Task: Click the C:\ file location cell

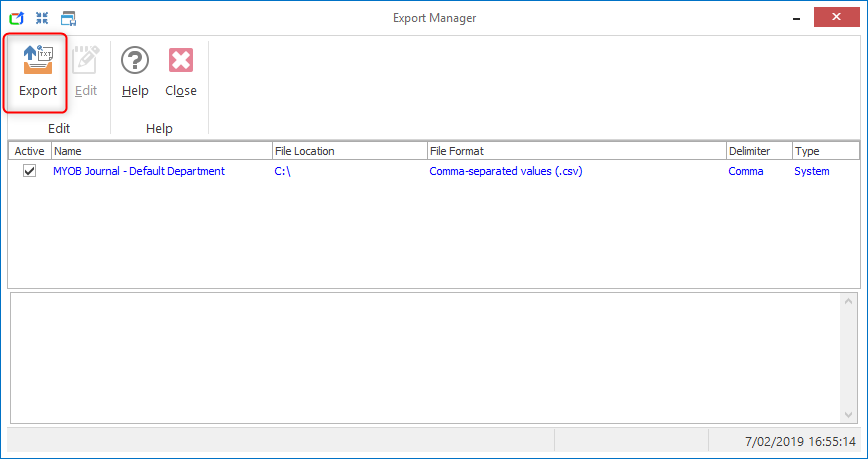Action: 282,171
